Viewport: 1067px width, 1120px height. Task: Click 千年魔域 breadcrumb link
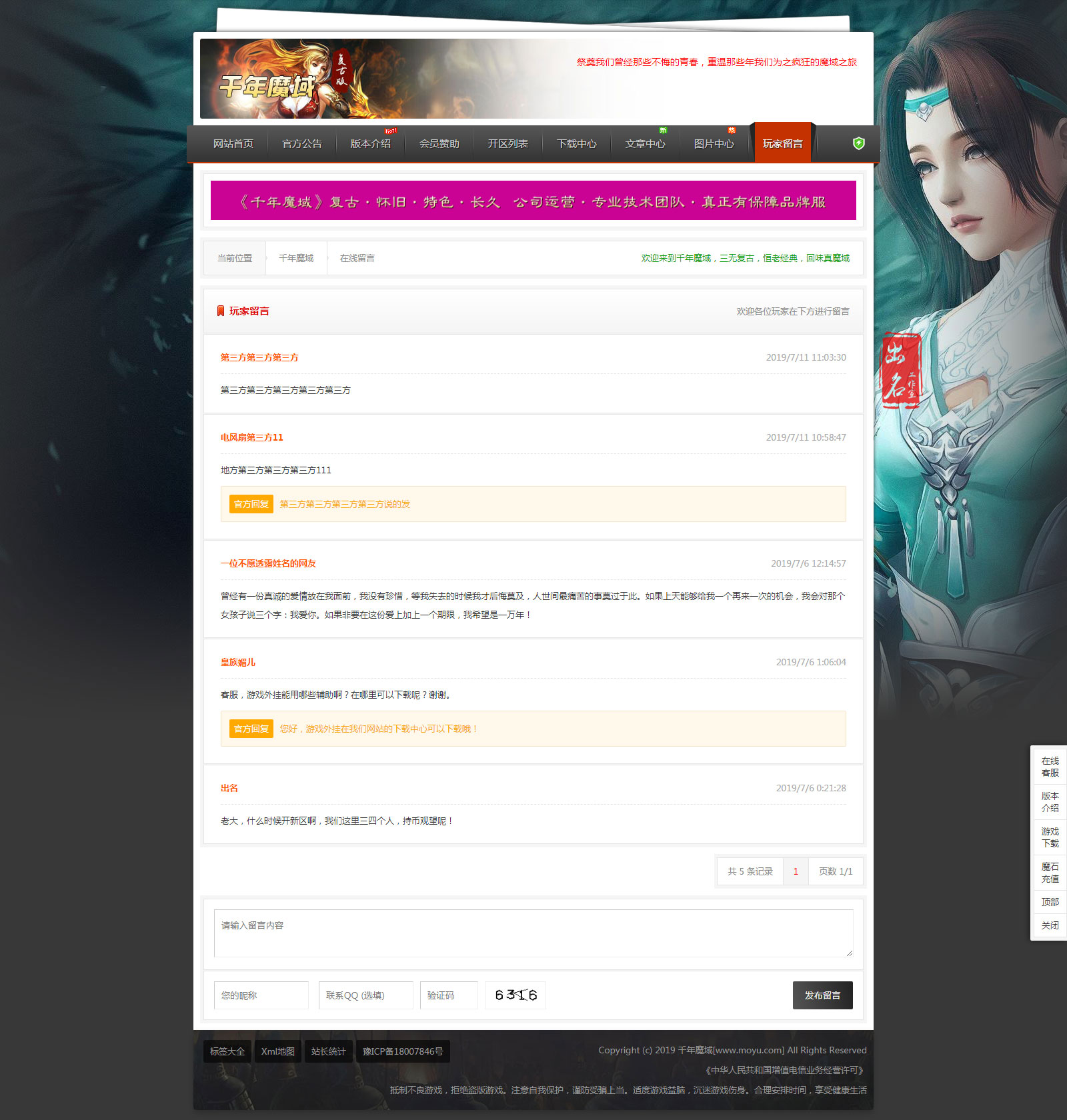[x=296, y=258]
